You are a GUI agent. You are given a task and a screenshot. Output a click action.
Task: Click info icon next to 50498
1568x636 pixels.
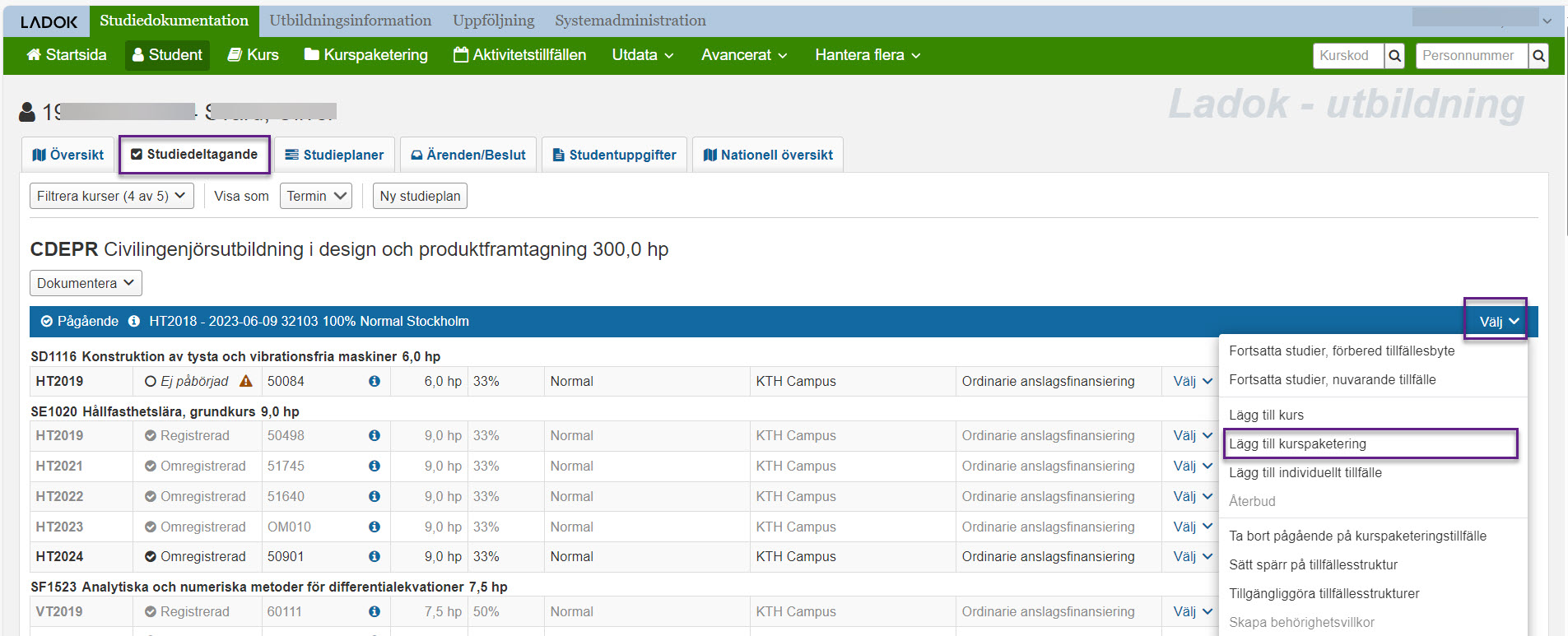(x=375, y=436)
